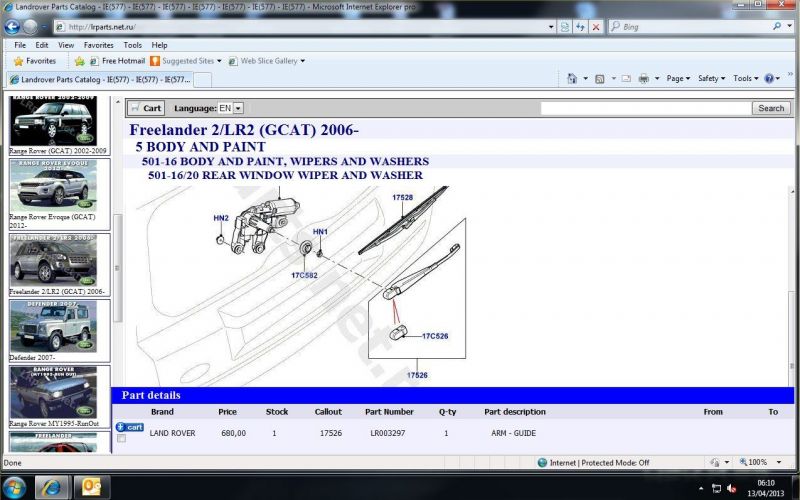Click the browser Forward button
This screenshot has width=800, height=500.
30,27
